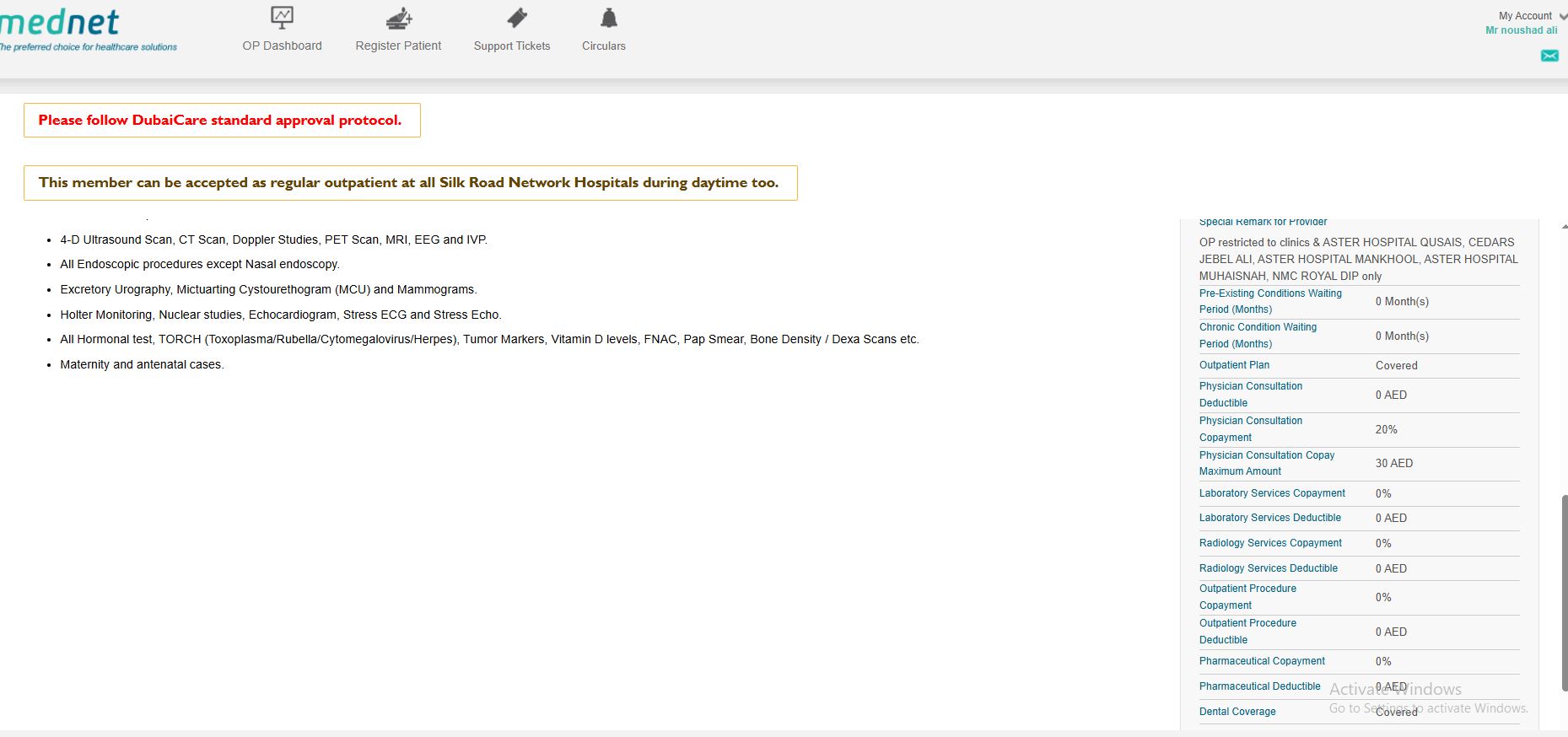
Task: Click Physician Consultation Copay Maximum Amount label
Action: pos(1267,463)
